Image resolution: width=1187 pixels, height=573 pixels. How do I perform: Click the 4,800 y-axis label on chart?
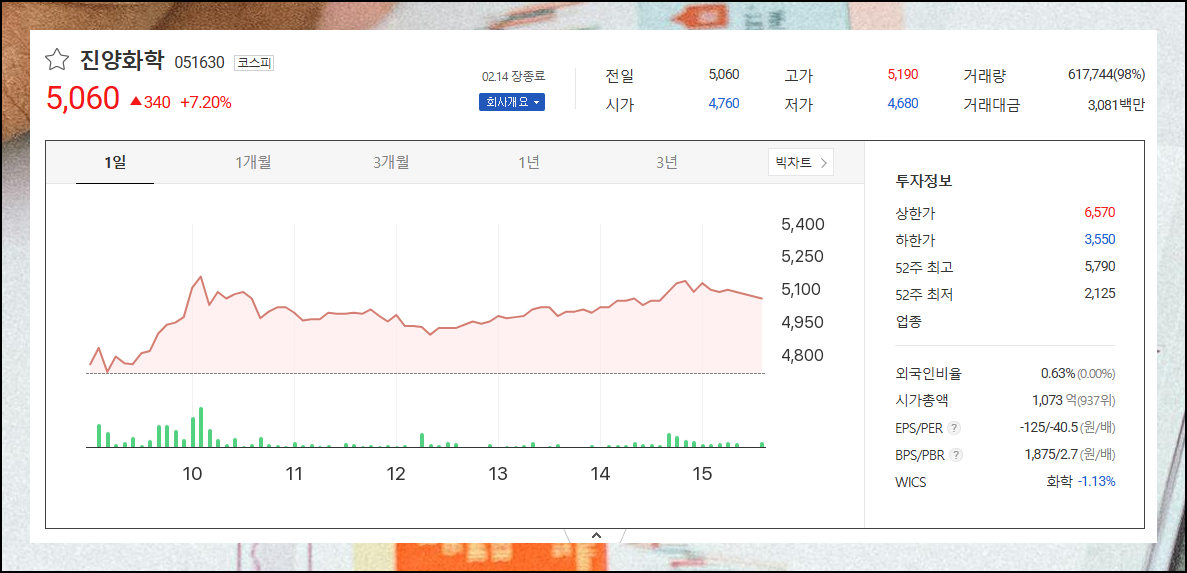[802, 355]
